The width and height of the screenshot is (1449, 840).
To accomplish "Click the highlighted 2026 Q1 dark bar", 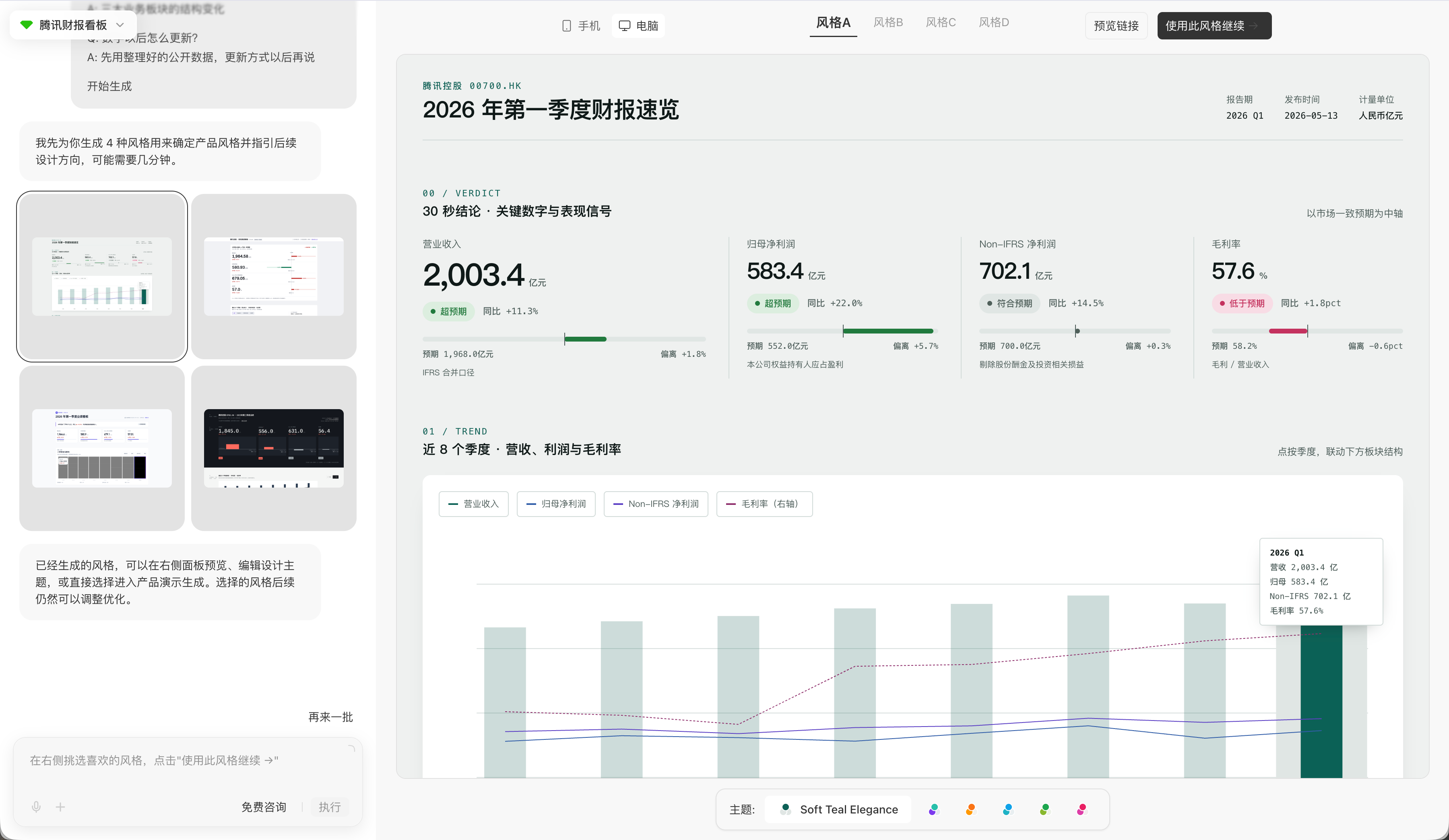I will coord(1321,701).
